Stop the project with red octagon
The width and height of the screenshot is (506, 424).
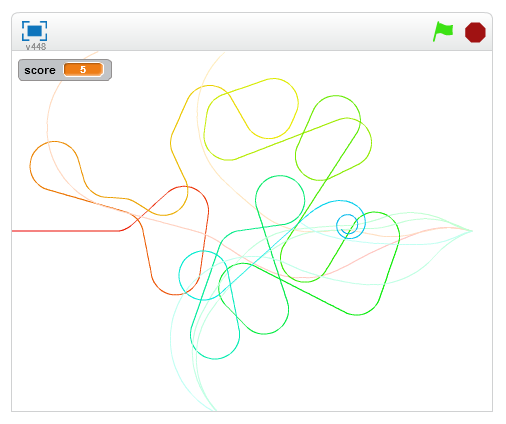(x=475, y=32)
